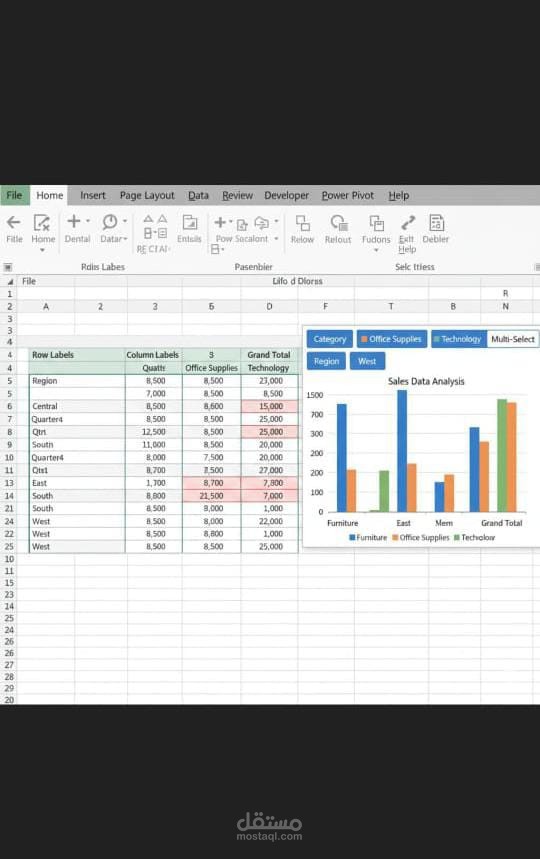
Task: Click the Entsils ribbon icon
Action: tap(189, 222)
